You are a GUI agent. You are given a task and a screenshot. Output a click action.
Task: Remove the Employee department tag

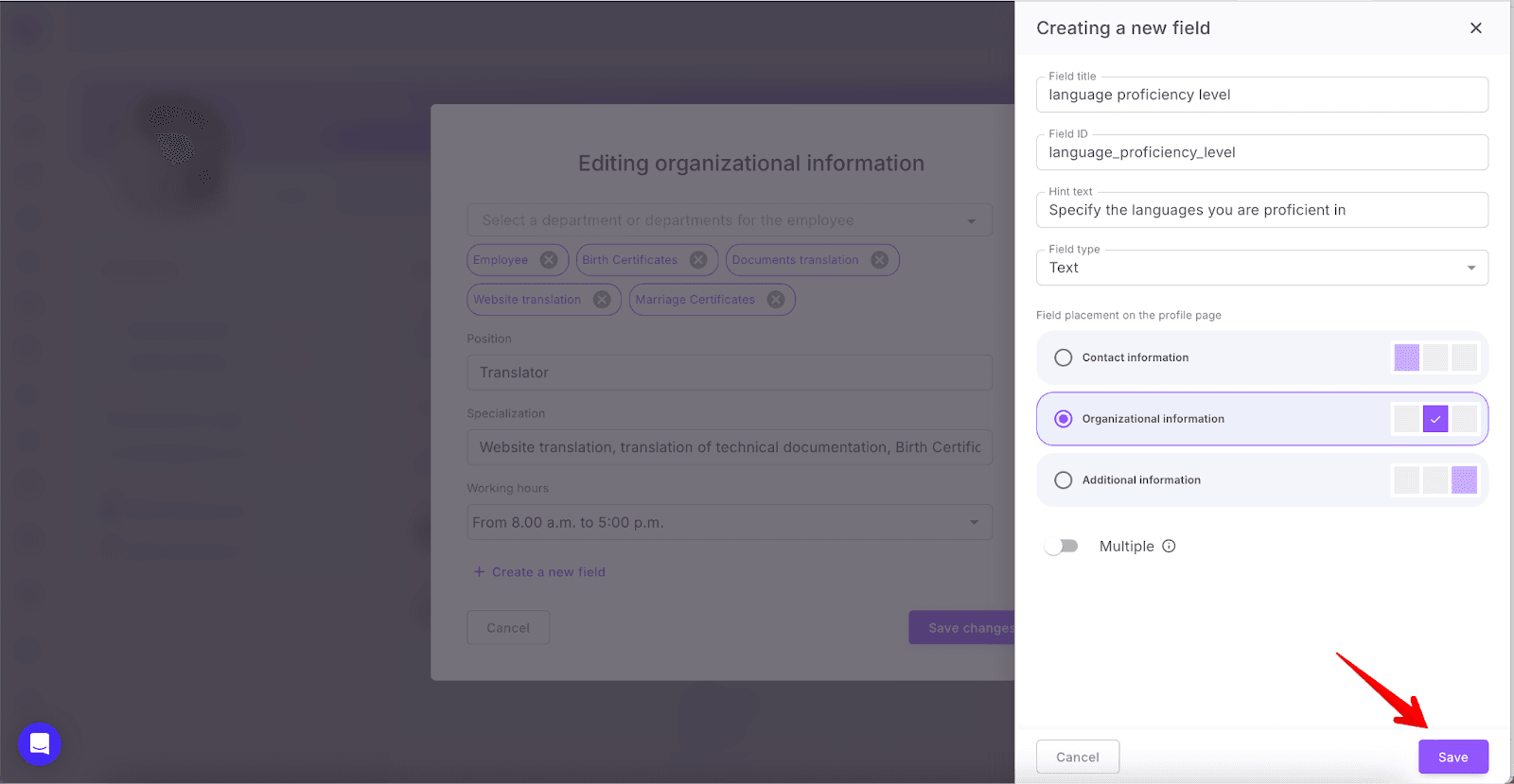(x=549, y=260)
